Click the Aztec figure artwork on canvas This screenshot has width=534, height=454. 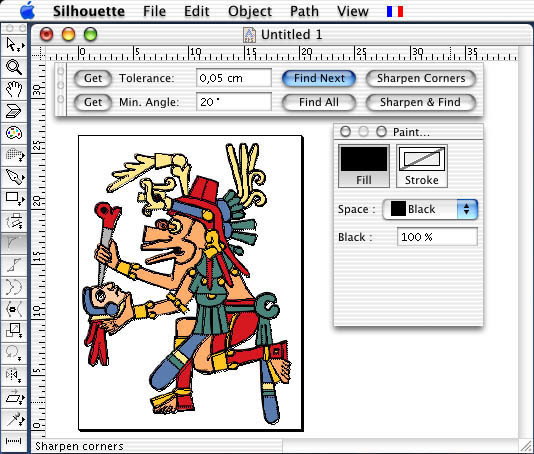point(187,283)
